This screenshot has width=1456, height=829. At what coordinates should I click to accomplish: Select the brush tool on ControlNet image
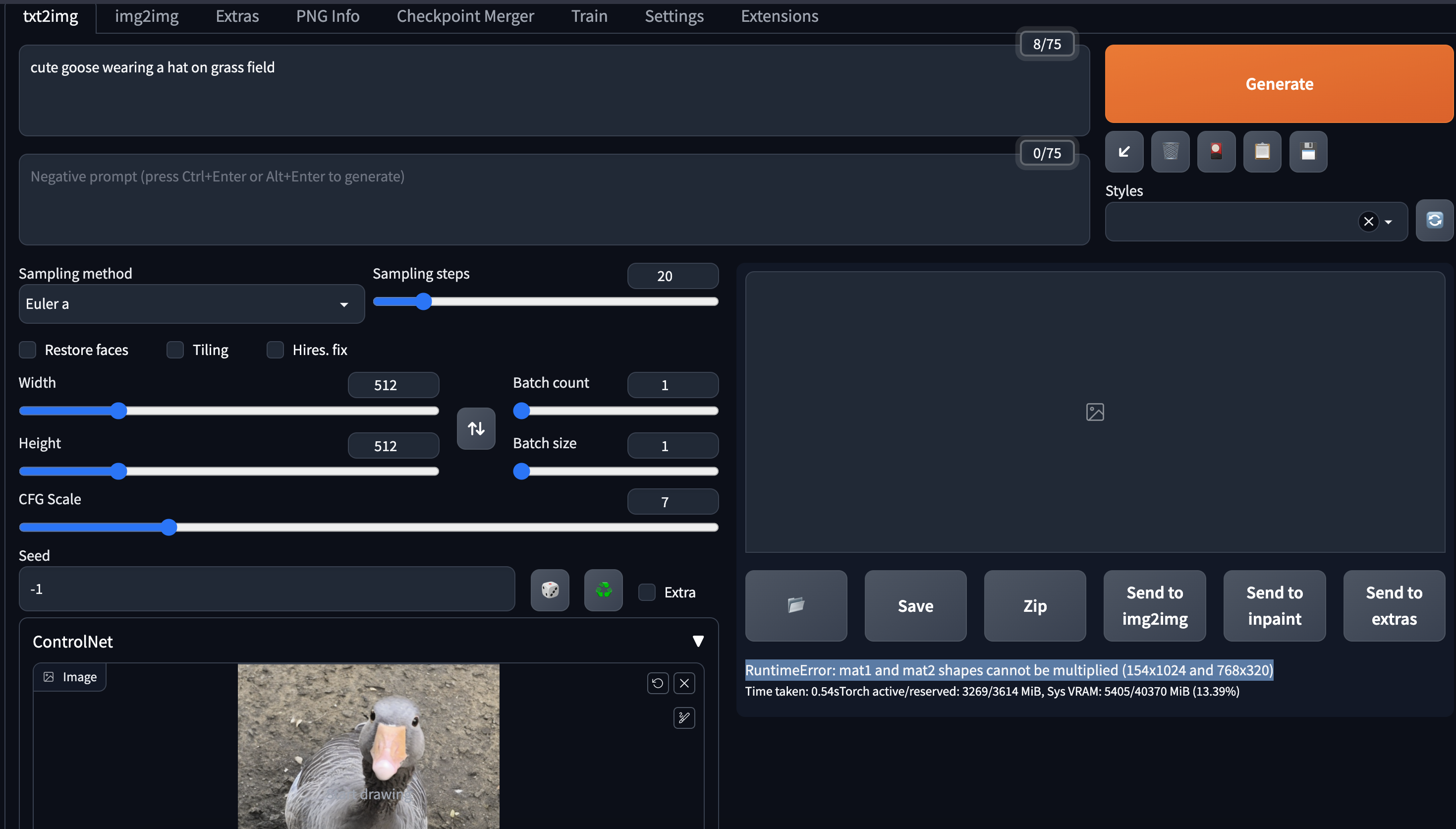click(x=684, y=717)
